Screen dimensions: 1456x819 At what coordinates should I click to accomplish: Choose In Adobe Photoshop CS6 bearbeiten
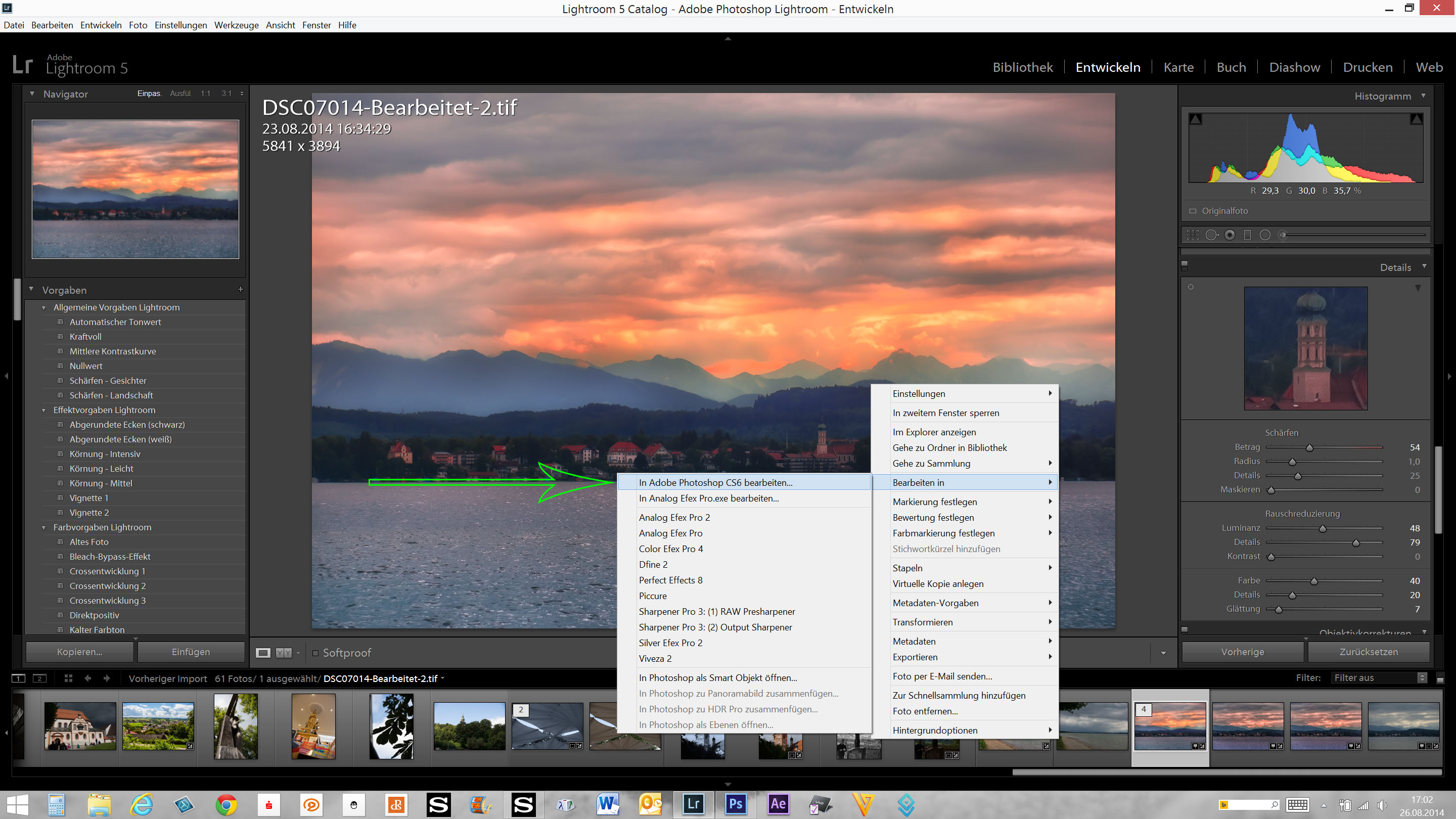coord(744,482)
